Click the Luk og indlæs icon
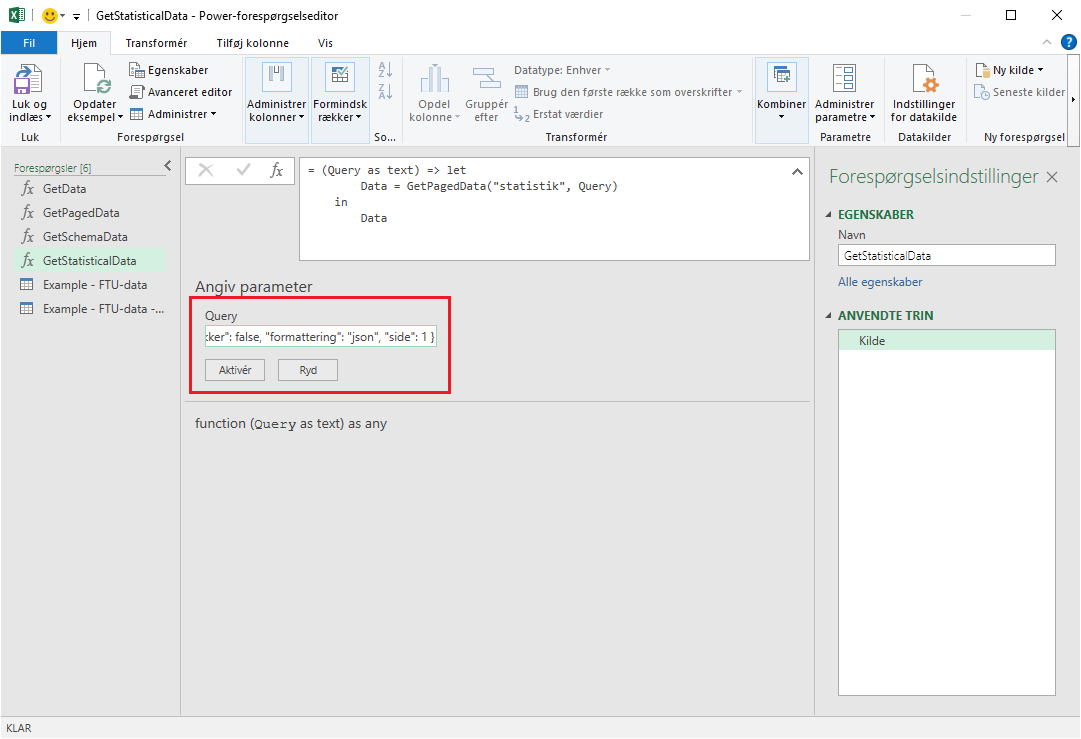This screenshot has height=739, width=1081. coord(28,80)
